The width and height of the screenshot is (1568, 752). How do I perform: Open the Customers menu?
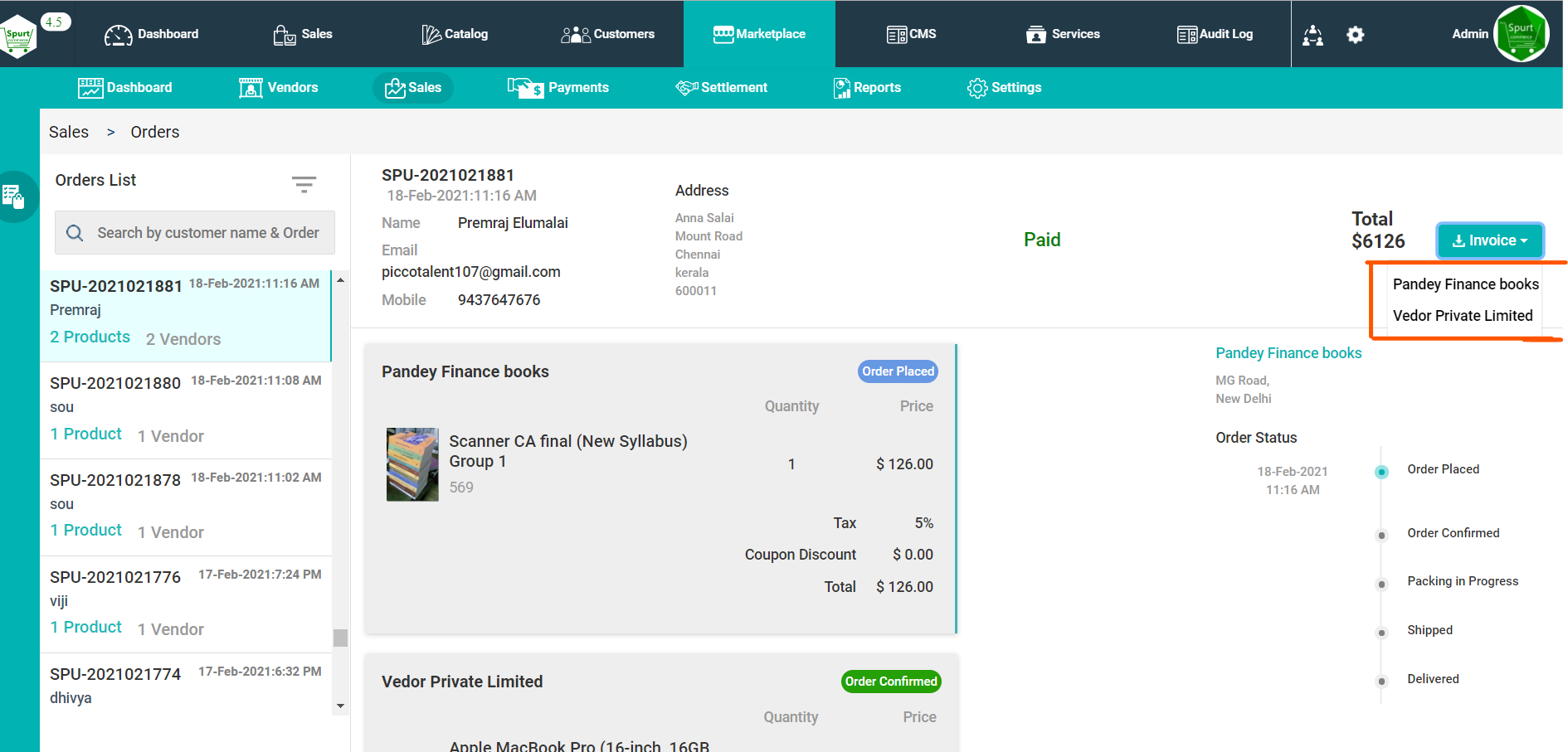click(x=608, y=34)
